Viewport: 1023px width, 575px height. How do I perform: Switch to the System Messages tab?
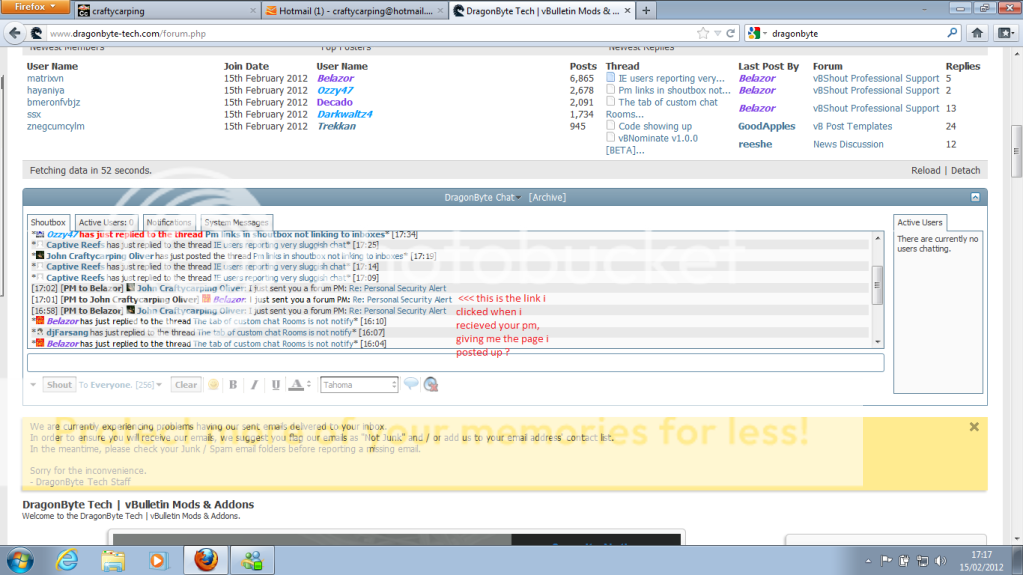(x=236, y=222)
